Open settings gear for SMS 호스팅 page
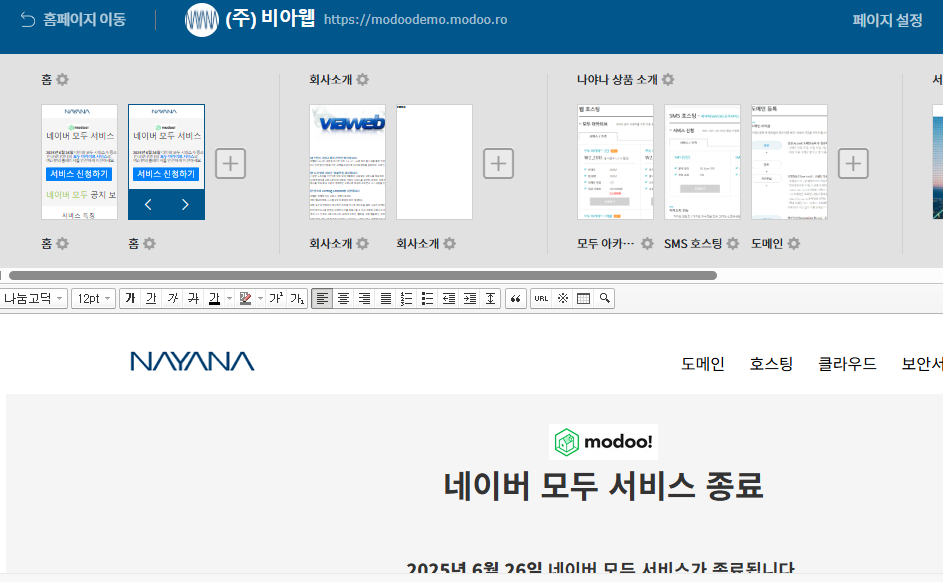This screenshot has height=582, width=943. tap(733, 244)
